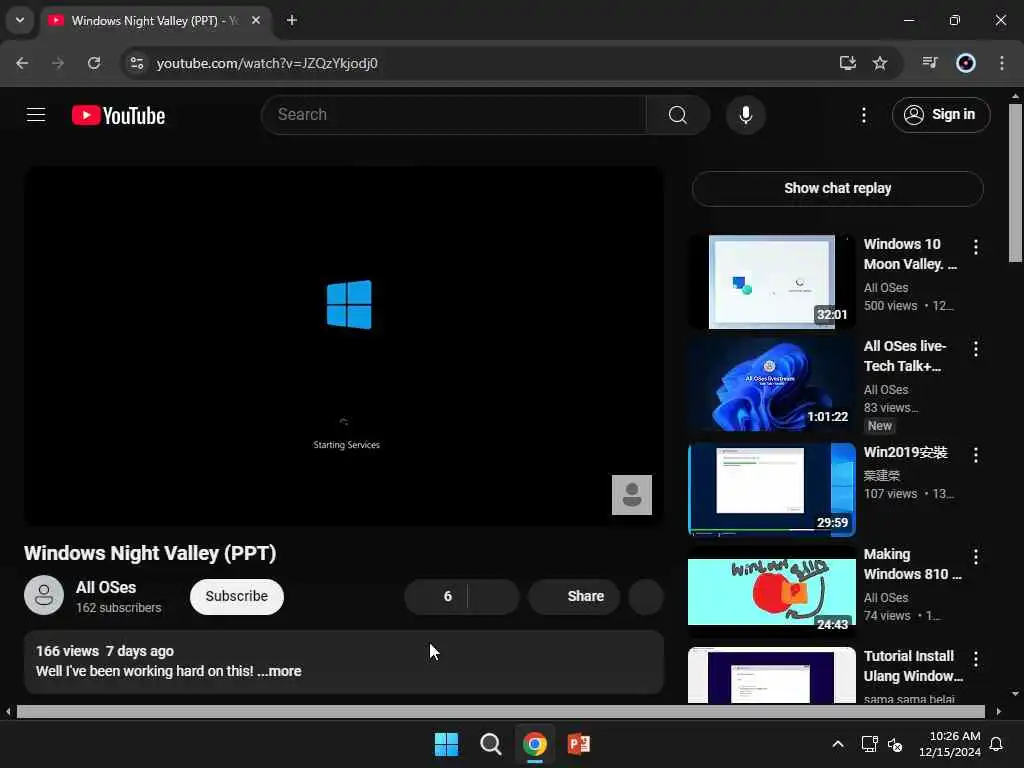Open options for Making Windows 810 video
Image resolution: width=1024 pixels, height=768 pixels.
[975, 557]
